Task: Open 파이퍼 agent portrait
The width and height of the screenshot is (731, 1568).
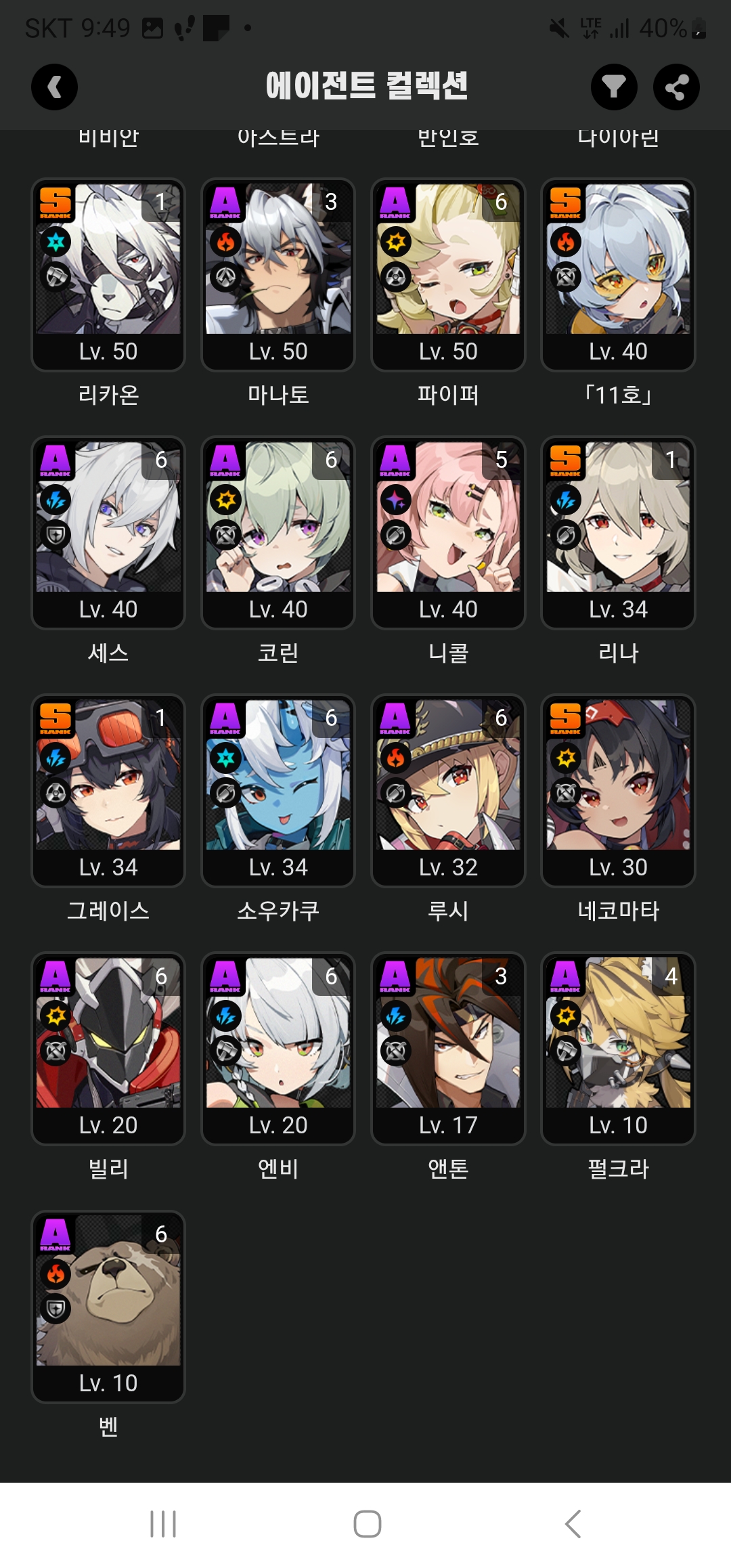Action: click(x=448, y=259)
